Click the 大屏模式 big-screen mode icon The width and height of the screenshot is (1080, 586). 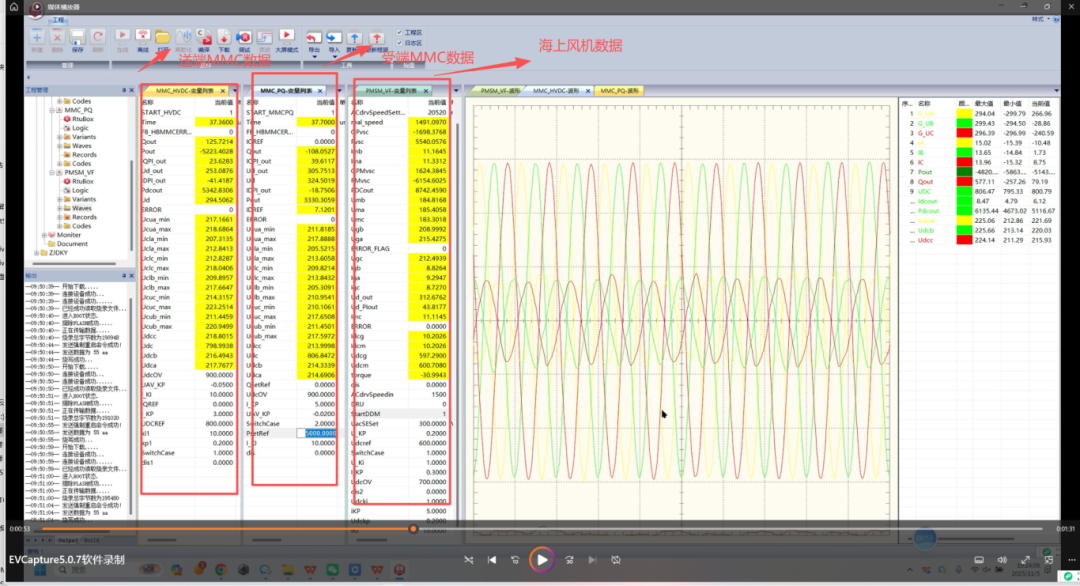pyautogui.click(x=286, y=37)
